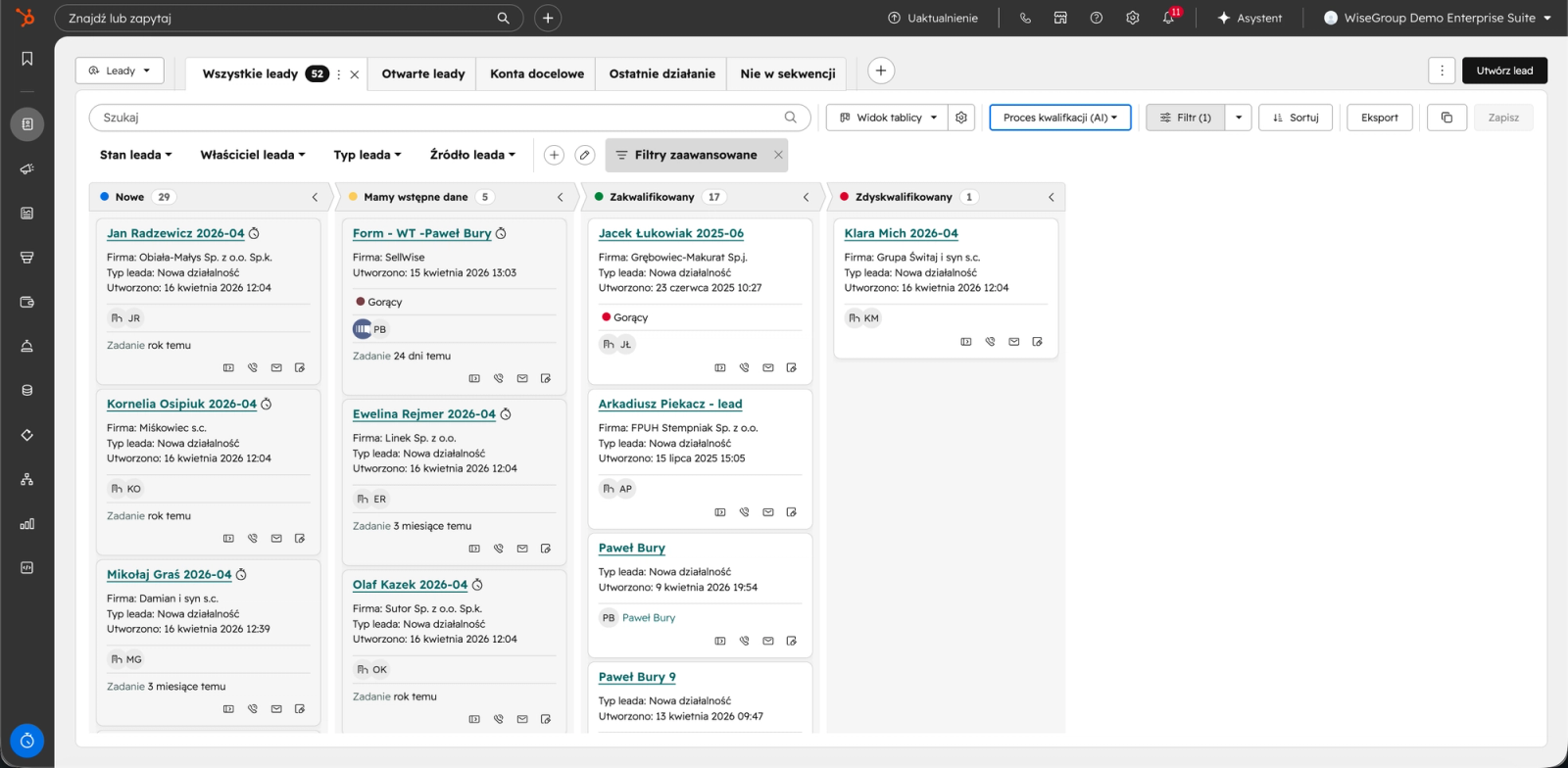Click the Eksport button
This screenshot has height=768, width=1568.
click(x=1380, y=118)
